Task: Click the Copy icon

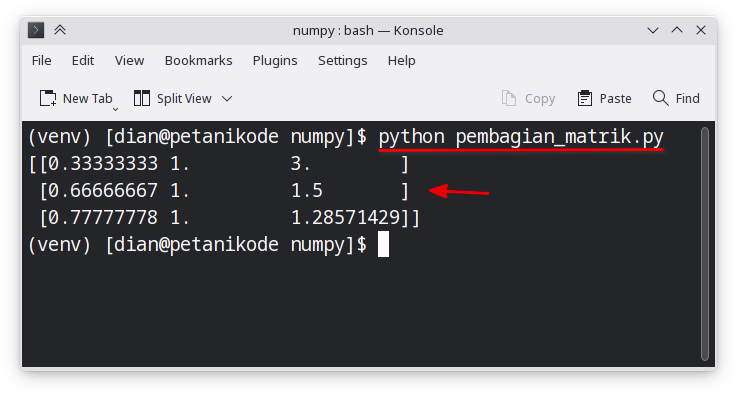Action: tap(509, 98)
